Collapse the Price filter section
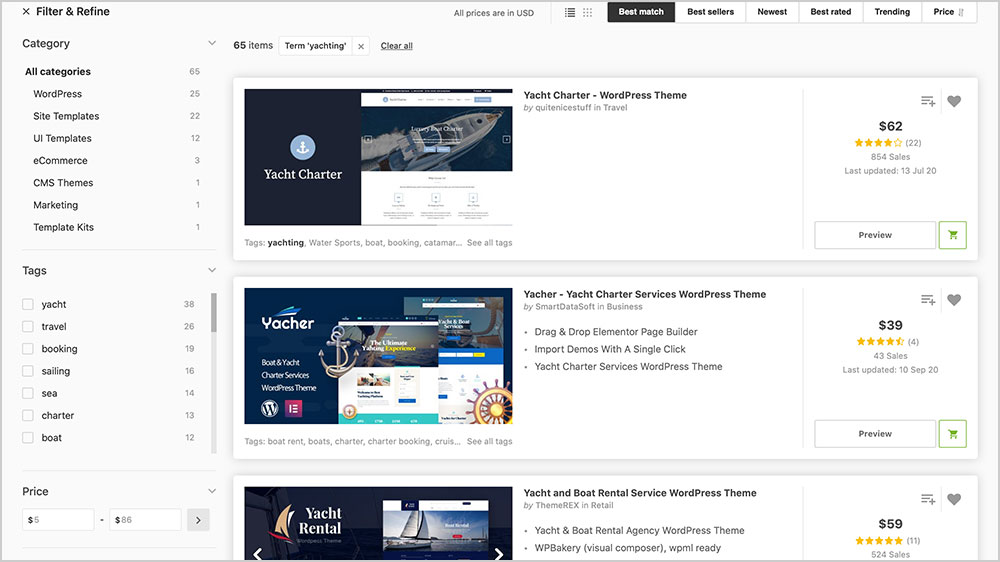1000x562 pixels. pyautogui.click(x=211, y=491)
